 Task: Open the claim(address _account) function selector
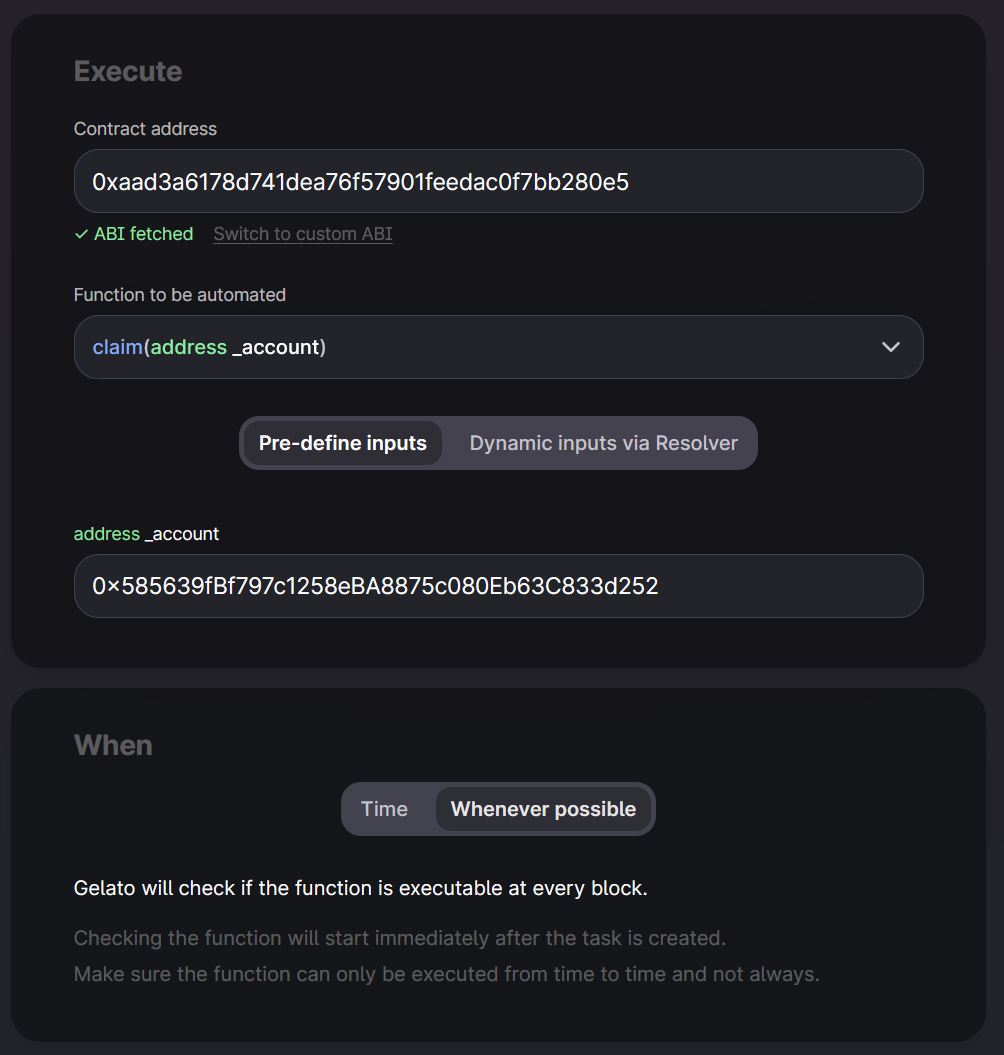click(480, 347)
